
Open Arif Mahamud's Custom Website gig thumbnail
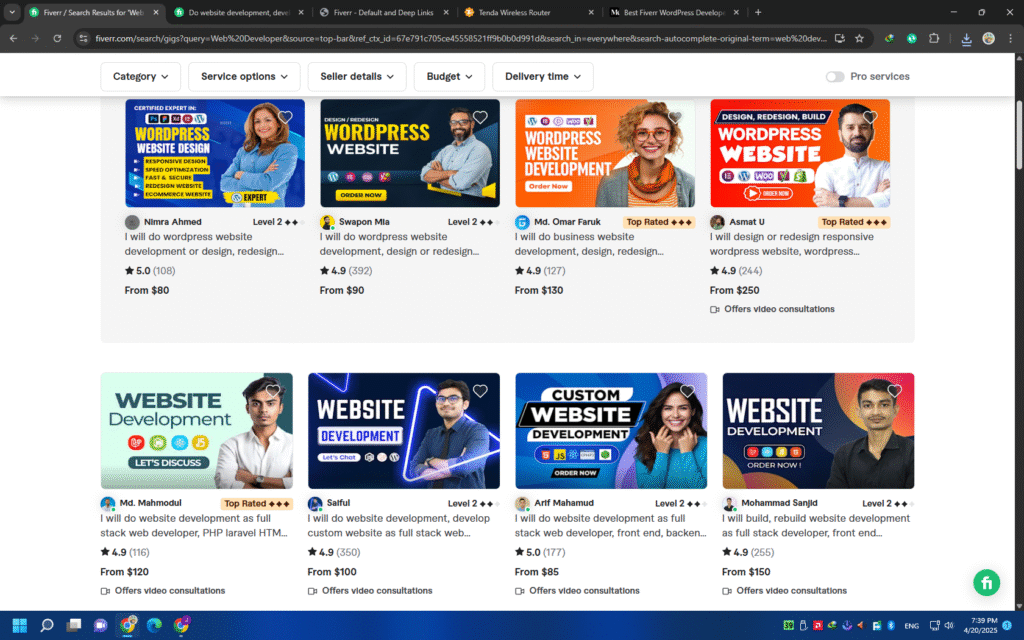click(611, 431)
